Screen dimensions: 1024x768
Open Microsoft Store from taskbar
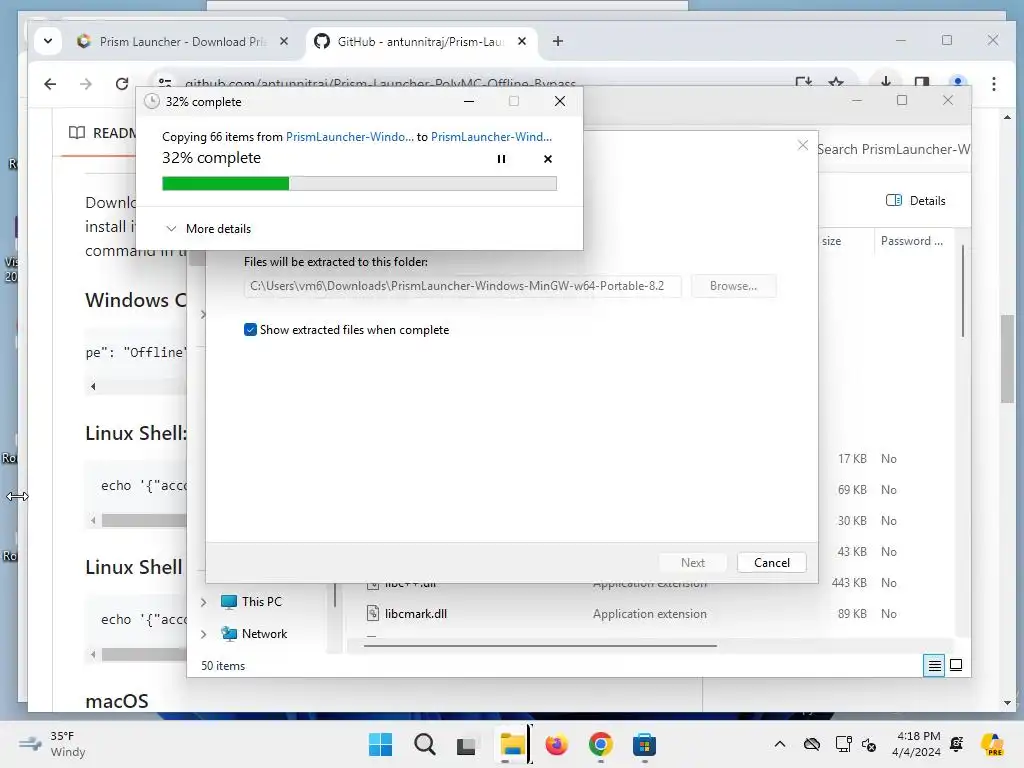point(644,744)
